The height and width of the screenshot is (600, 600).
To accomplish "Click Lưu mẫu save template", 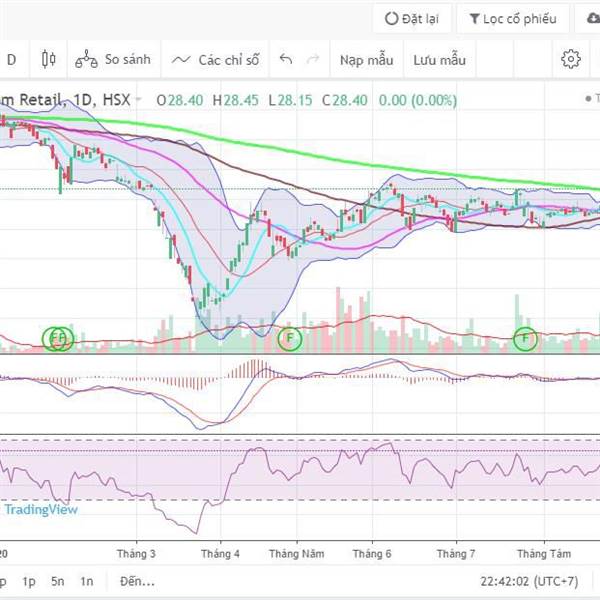I will 439,60.
